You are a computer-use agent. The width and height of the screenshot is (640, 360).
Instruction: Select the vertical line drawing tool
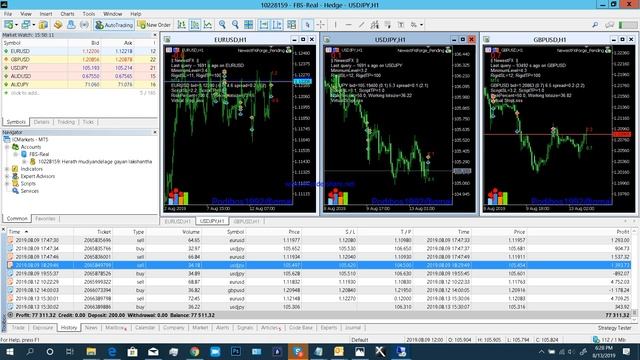(336, 25)
